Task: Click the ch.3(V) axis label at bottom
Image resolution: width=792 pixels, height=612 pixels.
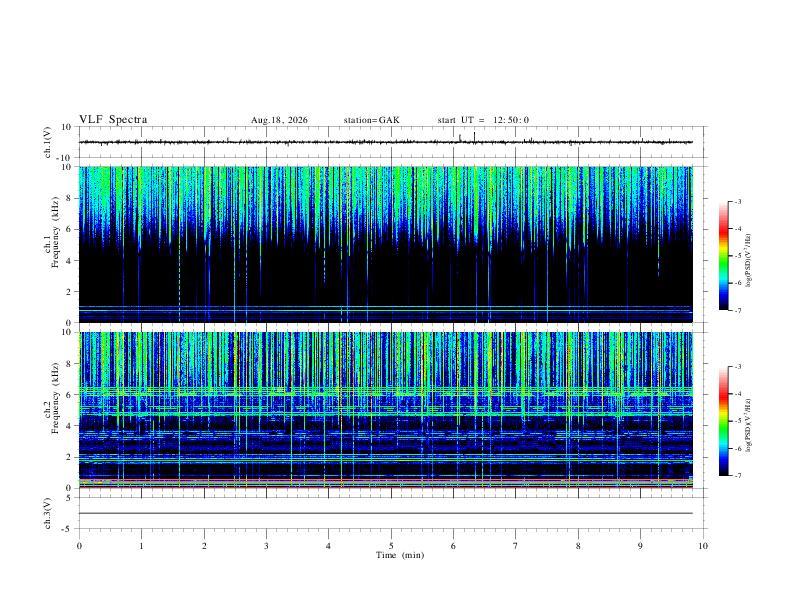Action: (48, 513)
